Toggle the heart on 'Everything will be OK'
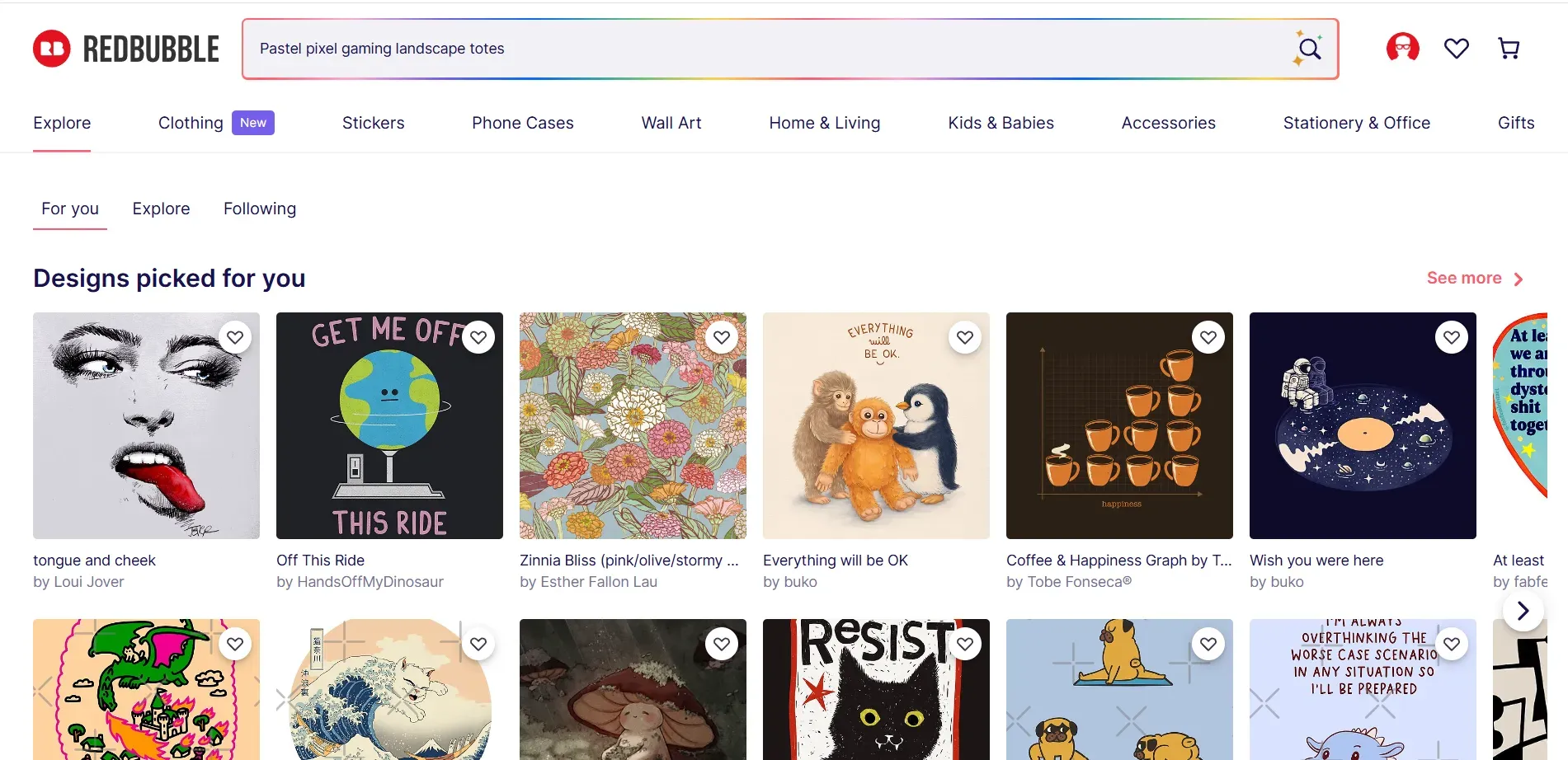The width and height of the screenshot is (1568, 760). point(964,337)
